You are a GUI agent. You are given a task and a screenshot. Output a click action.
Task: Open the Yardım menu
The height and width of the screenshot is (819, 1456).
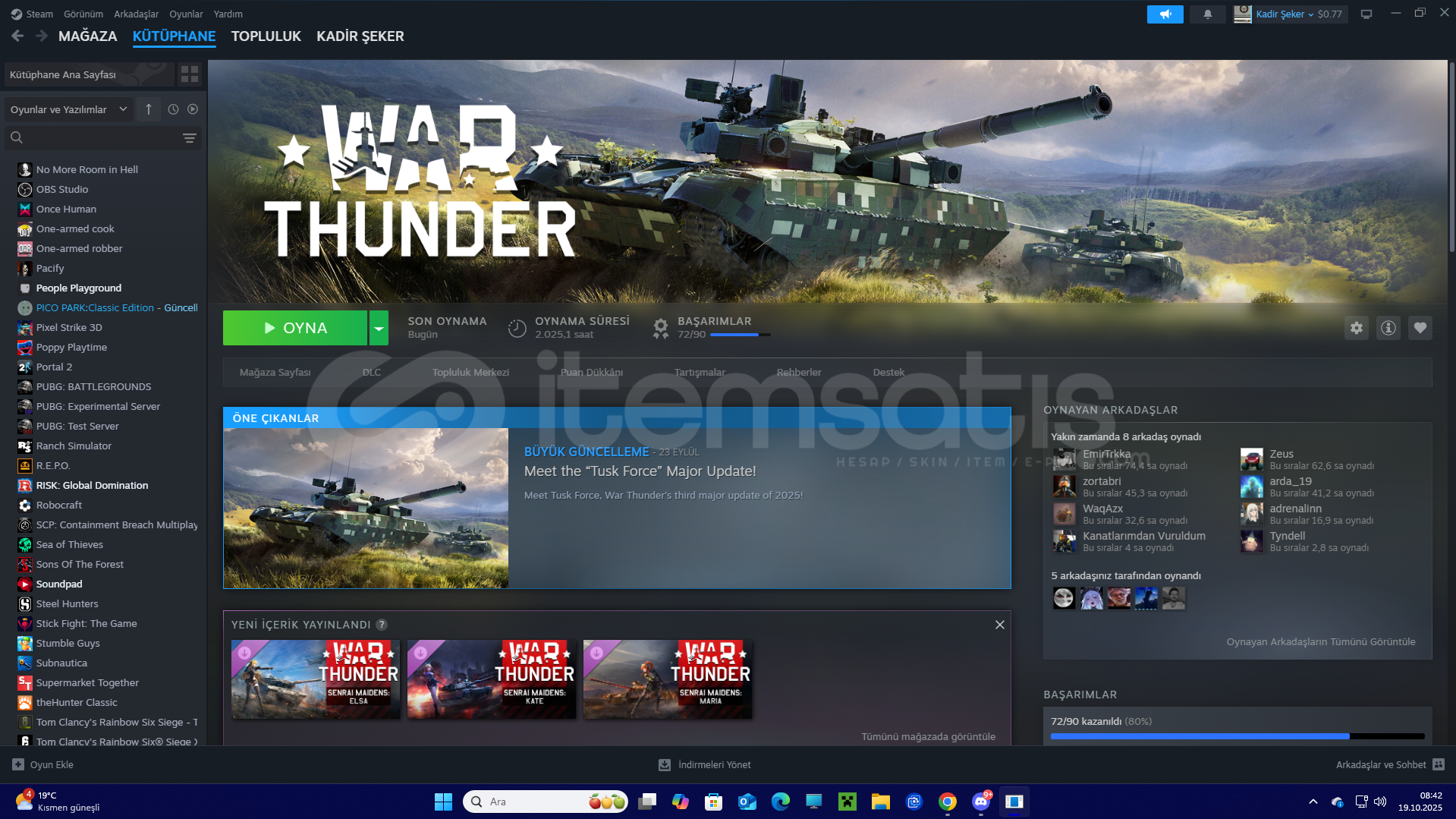228,14
